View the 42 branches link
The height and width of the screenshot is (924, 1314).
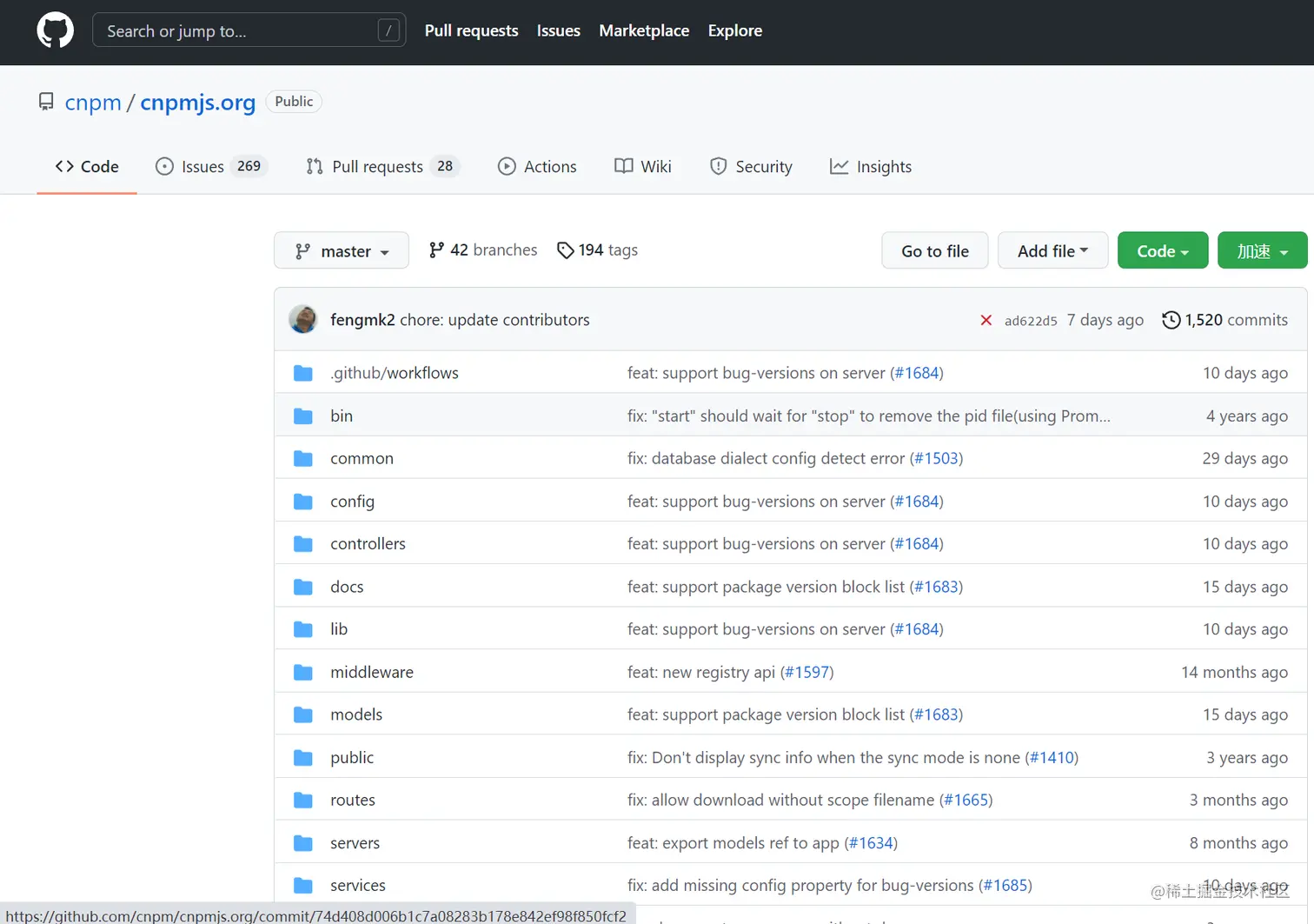point(483,250)
